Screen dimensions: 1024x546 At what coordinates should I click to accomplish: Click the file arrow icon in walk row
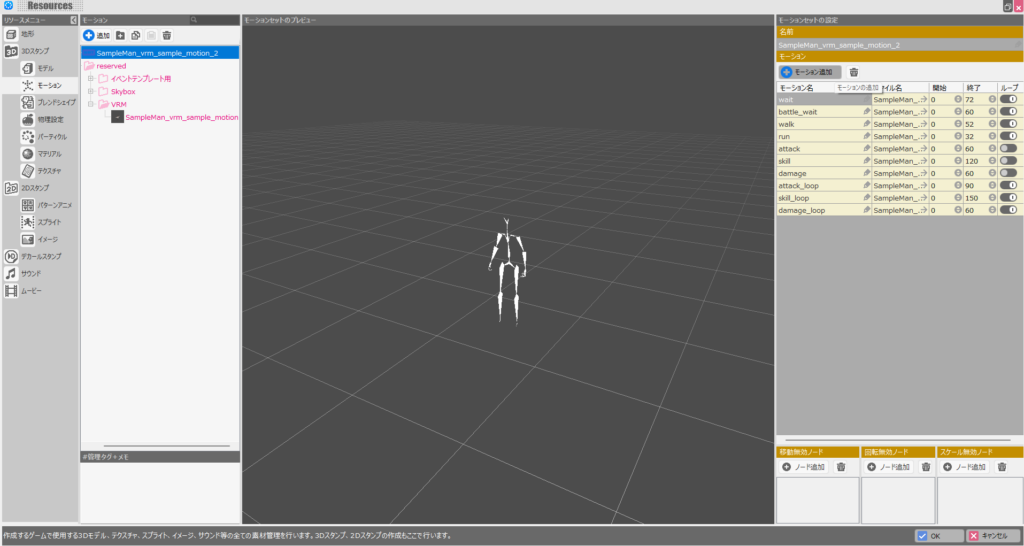922,124
